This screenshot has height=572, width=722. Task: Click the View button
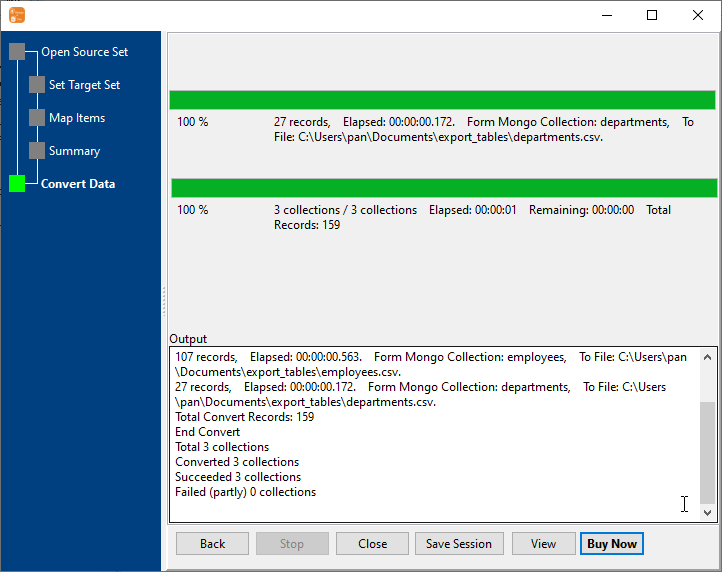[x=543, y=544]
